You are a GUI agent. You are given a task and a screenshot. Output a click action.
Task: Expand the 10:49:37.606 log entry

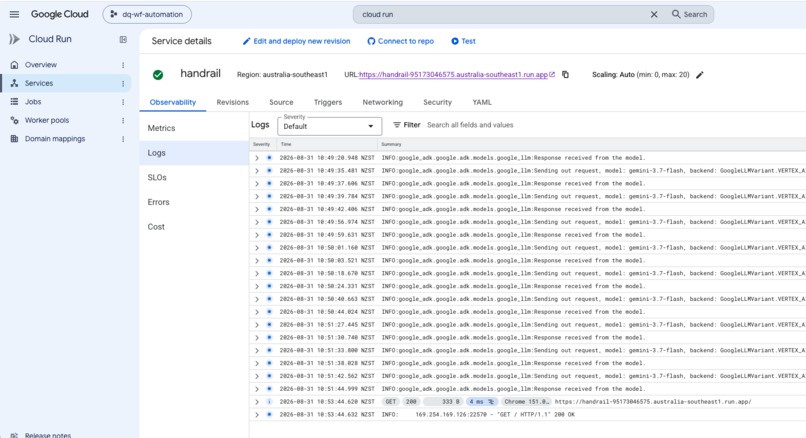tap(257, 184)
